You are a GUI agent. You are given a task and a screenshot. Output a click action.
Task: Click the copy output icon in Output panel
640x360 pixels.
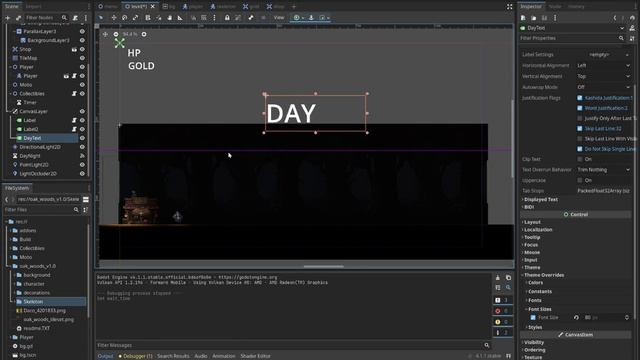pos(508,278)
